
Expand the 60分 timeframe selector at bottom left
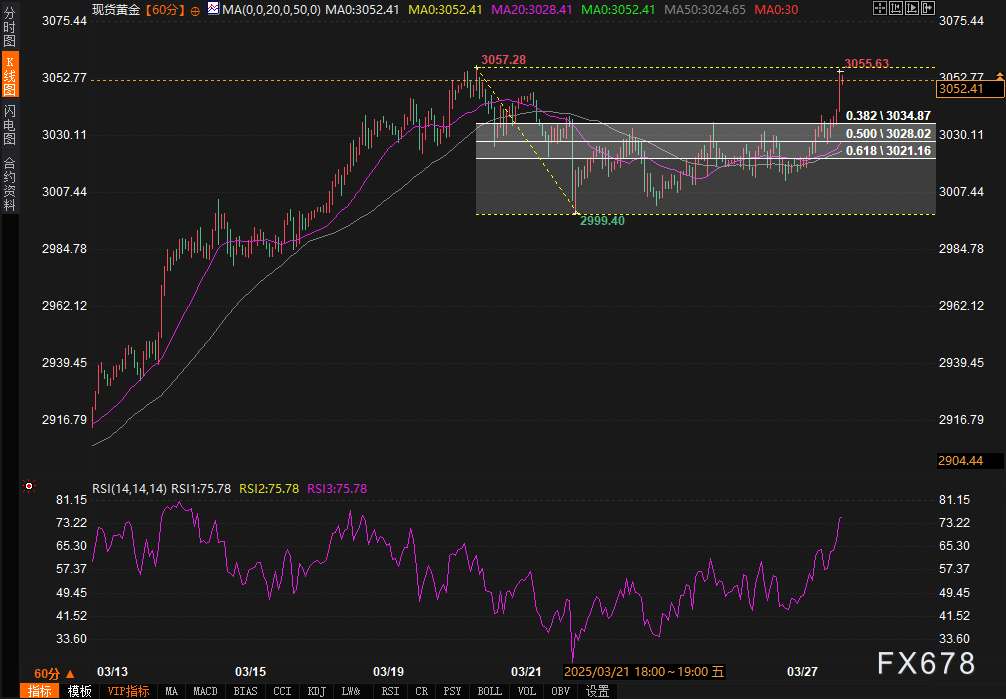(54, 673)
